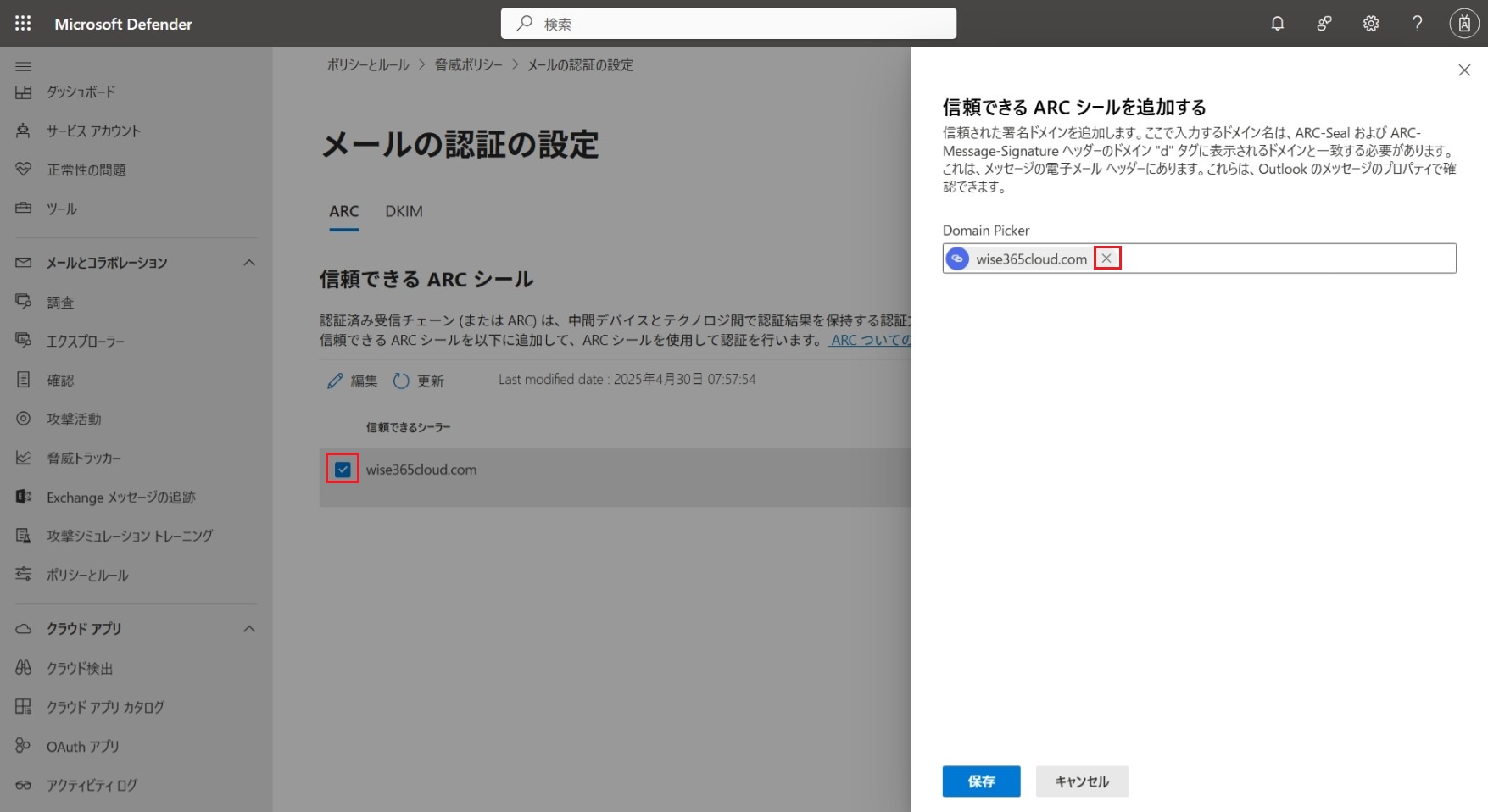Click the notifications bell icon

pyautogui.click(x=1277, y=24)
